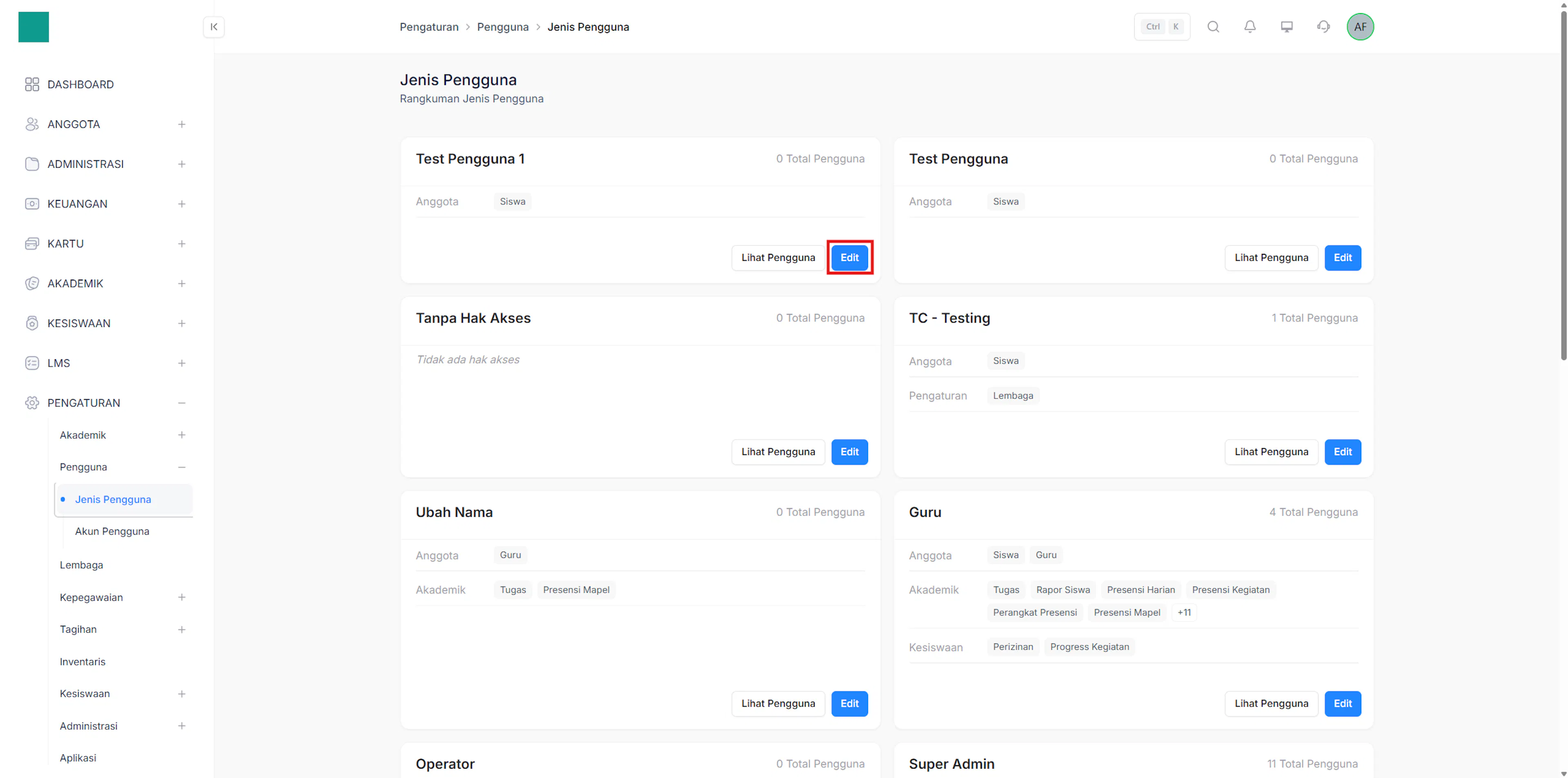
Task: Click the 'Tidak ada hak akses' text
Action: tap(468, 360)
